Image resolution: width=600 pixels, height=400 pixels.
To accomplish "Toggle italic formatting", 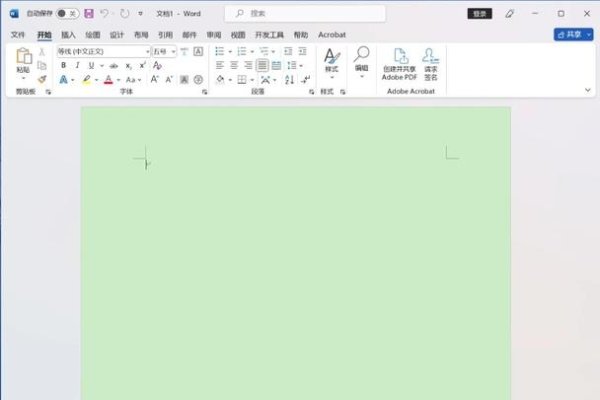I will pos(77,65).
